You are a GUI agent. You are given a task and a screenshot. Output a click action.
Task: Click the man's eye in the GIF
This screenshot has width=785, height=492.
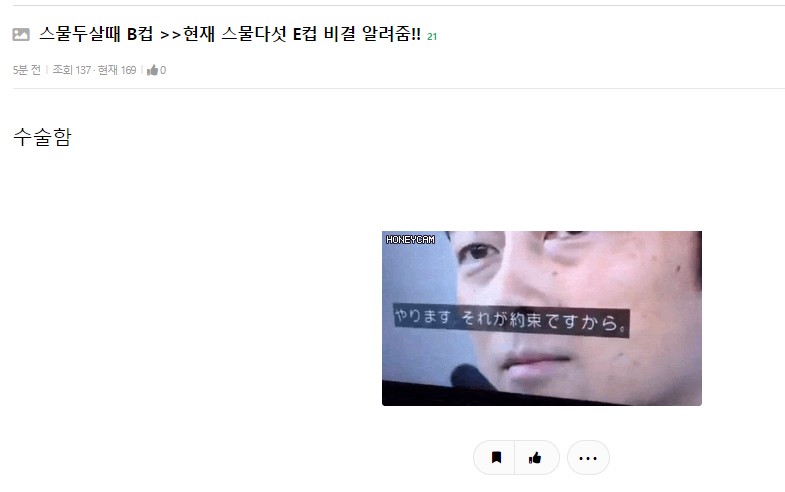[477, 252]
